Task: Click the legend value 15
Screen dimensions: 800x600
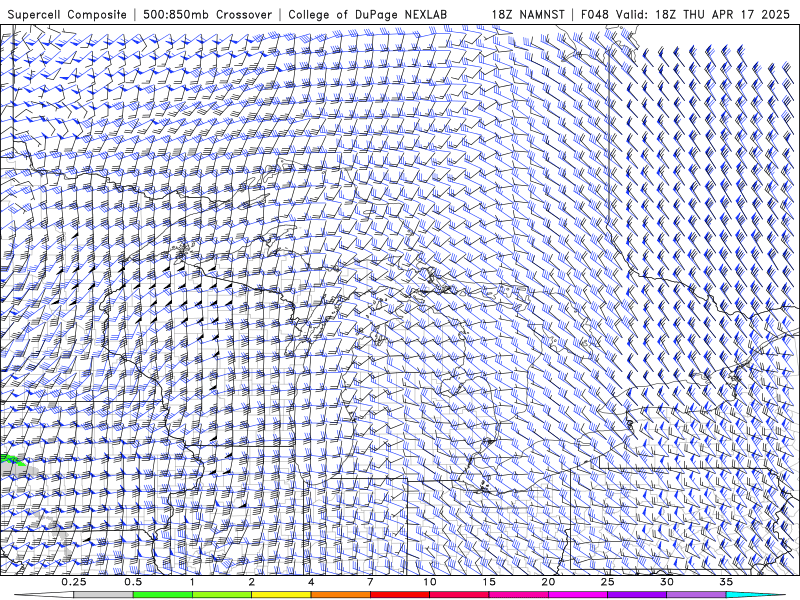Action: tap(489, 582)
